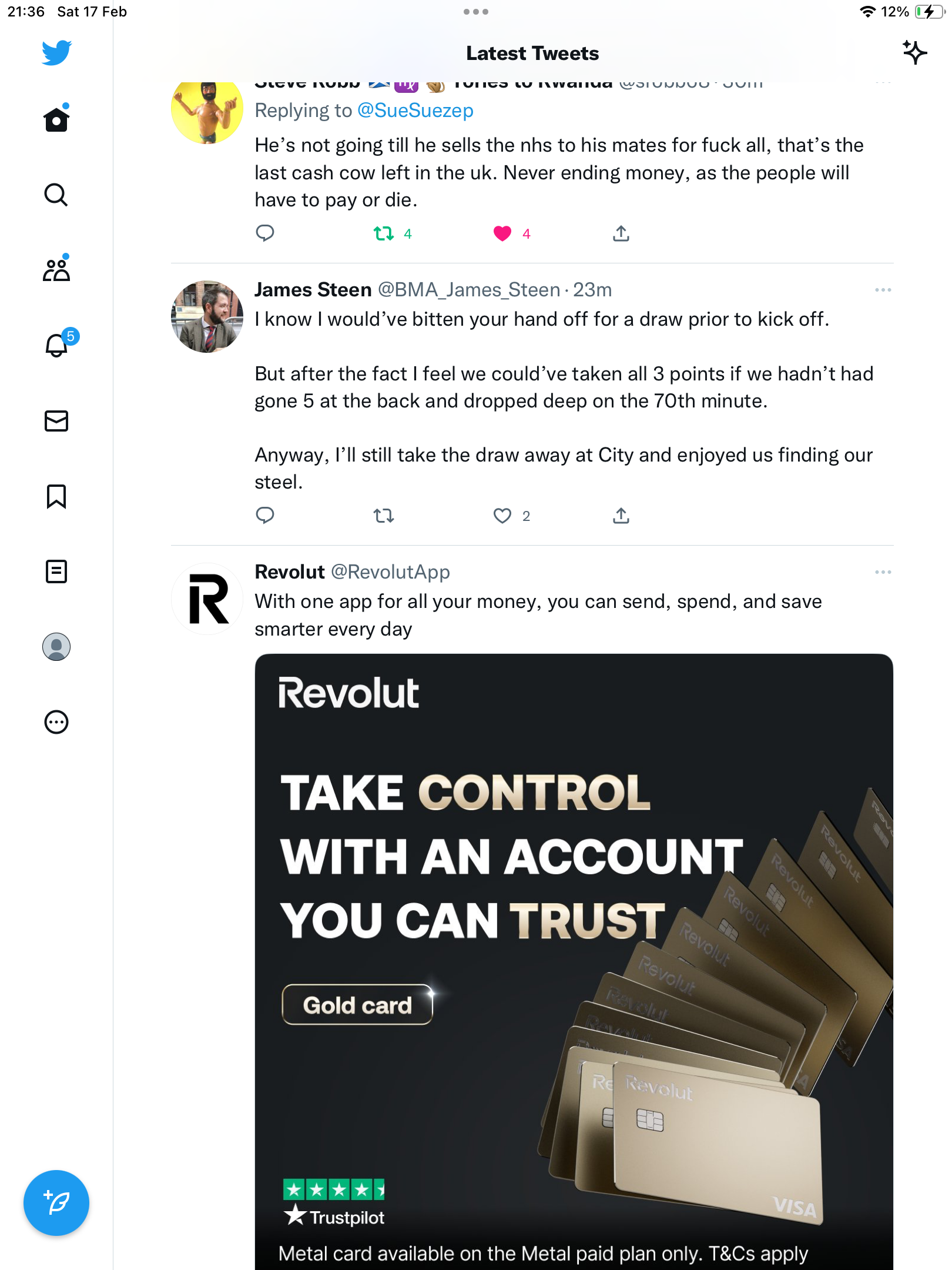
Task: Expand the More circle menu in the sidebar
Action: click(56, 722)
